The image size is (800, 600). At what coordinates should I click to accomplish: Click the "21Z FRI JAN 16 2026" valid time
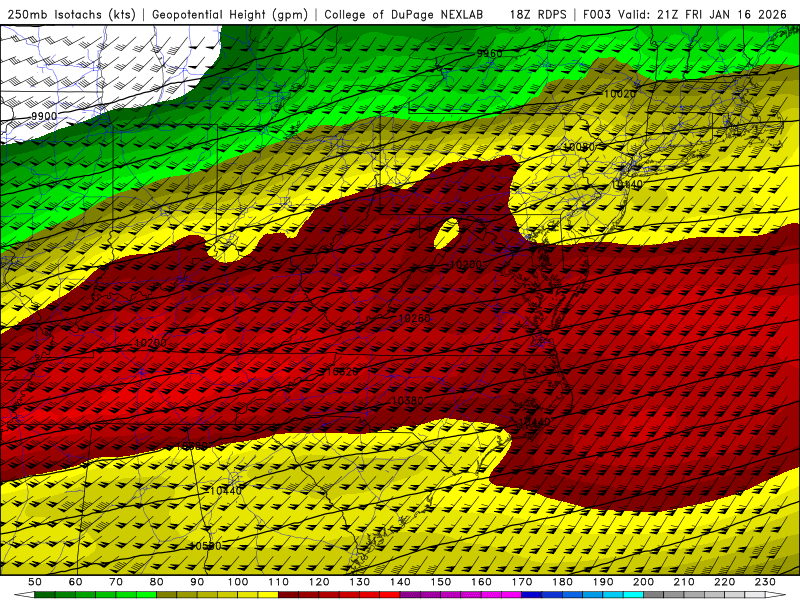coord(722,14)
